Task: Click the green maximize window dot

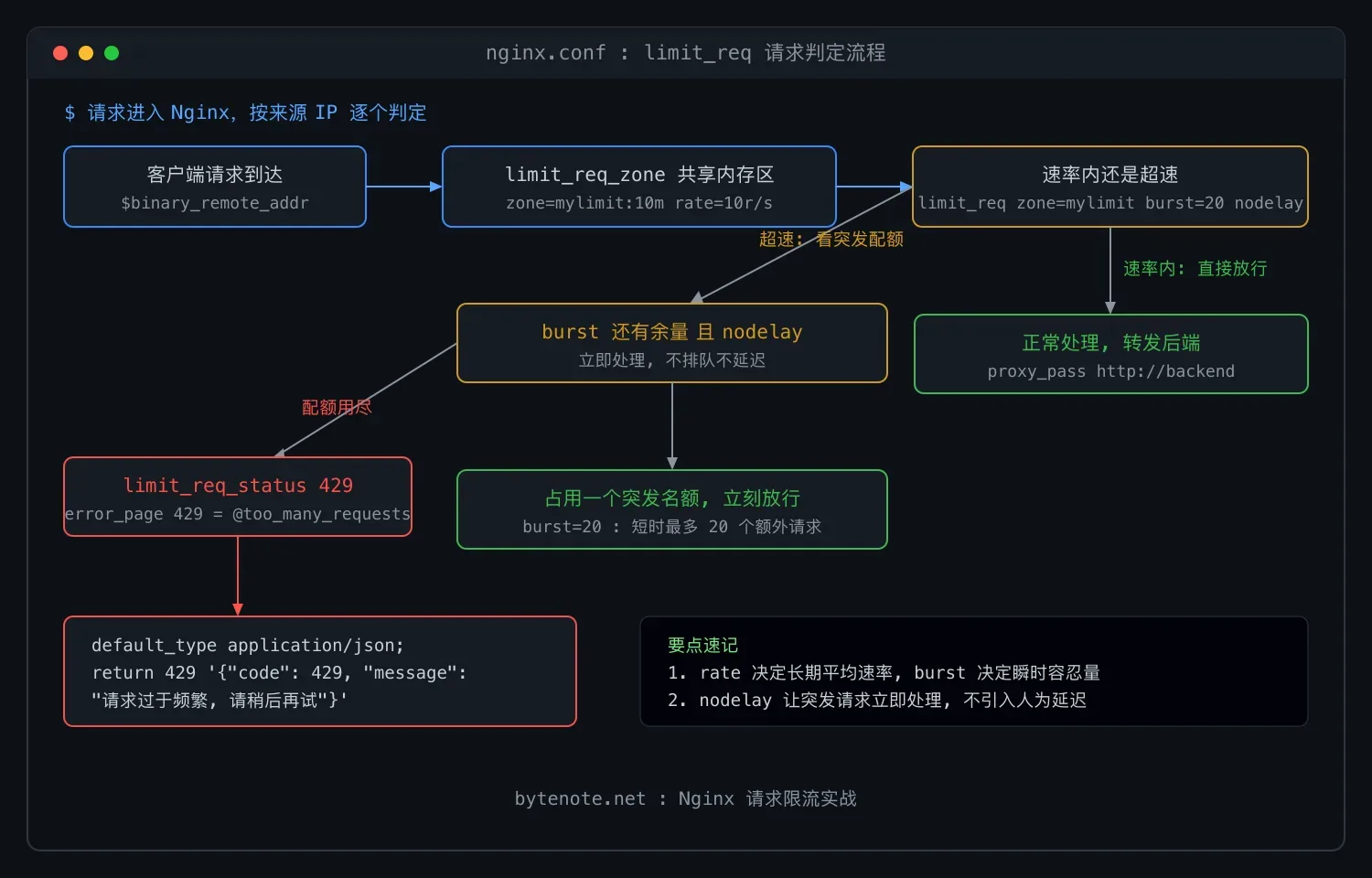Action: tap(112, 53)
